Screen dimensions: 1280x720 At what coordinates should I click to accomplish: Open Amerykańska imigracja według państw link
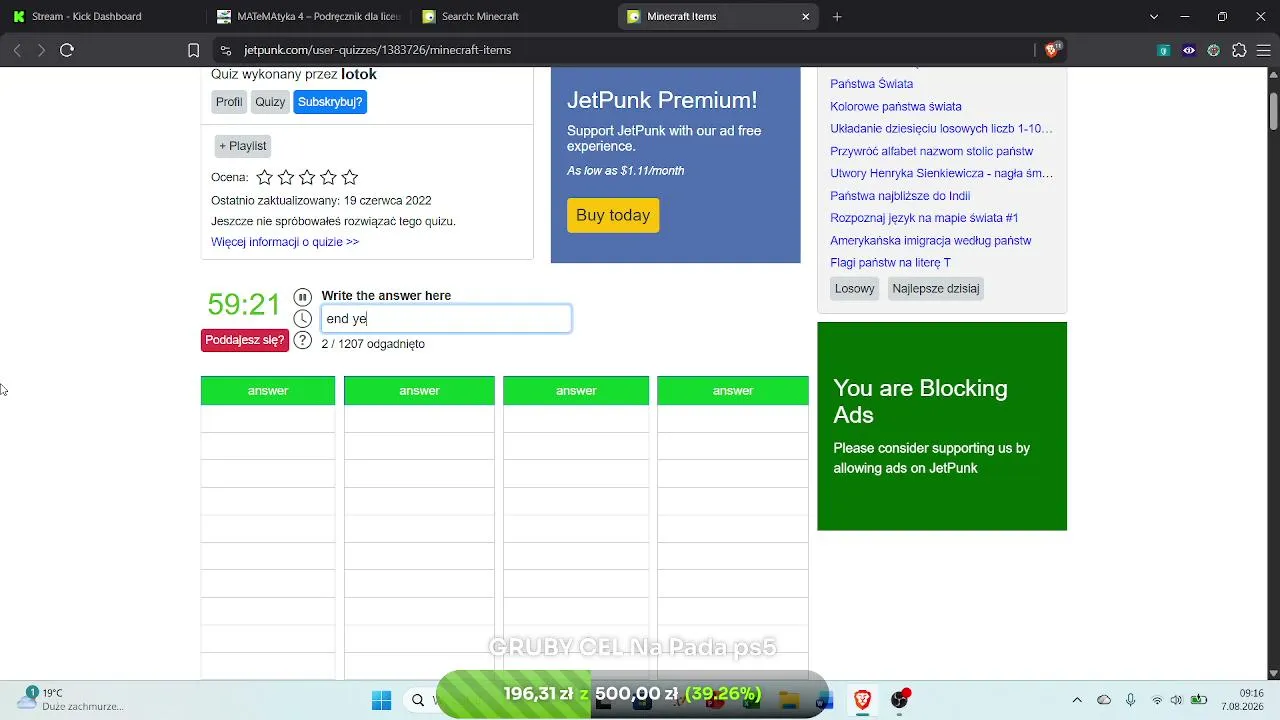(x=930, y=240)
